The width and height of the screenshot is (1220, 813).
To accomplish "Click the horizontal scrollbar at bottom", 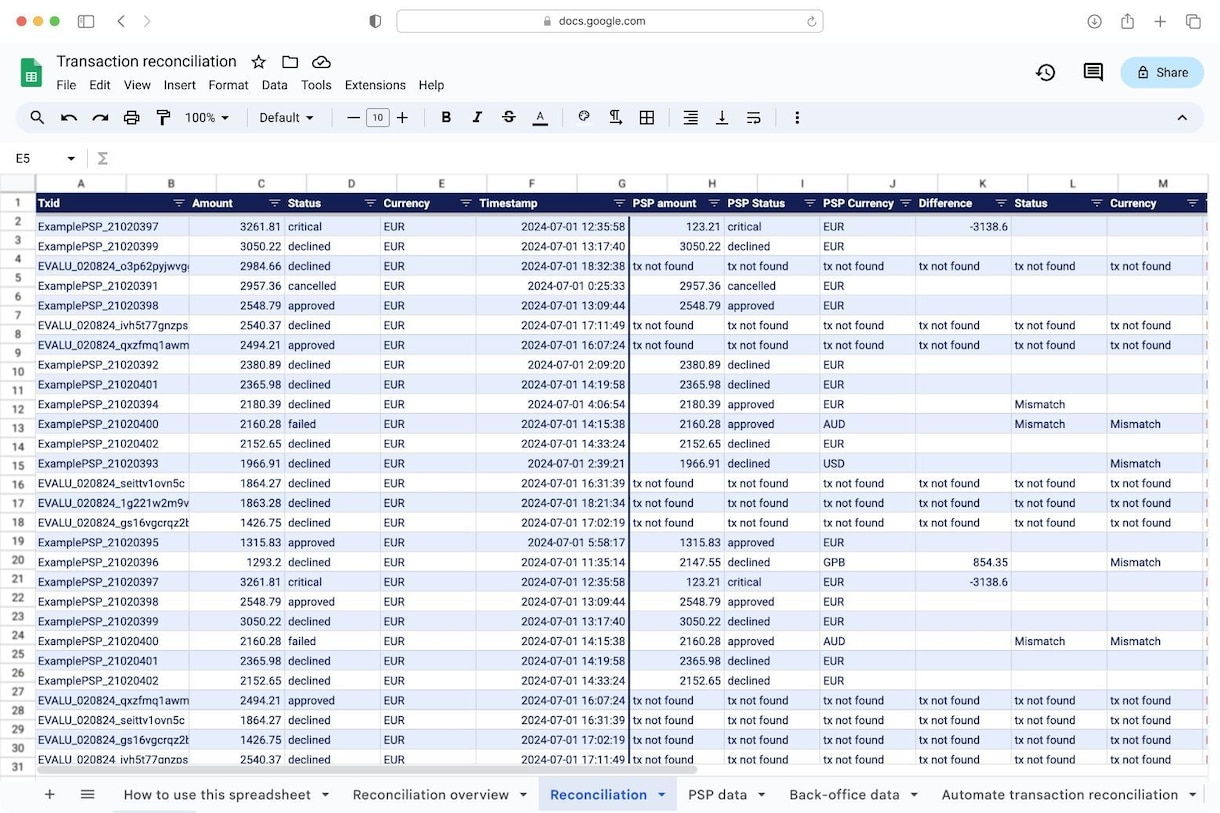I will pos(368,770).
